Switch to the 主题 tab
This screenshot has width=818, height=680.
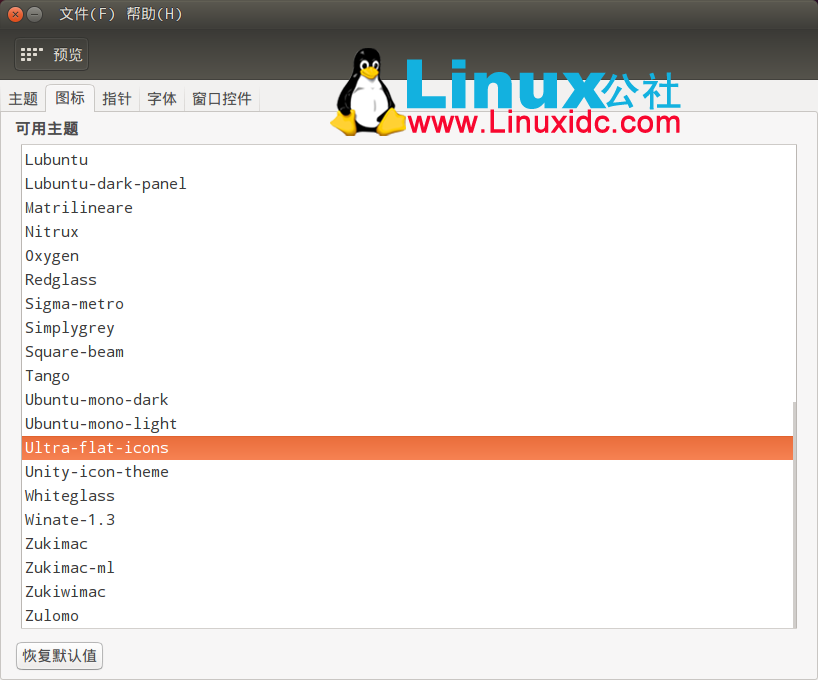click(22, 98)
